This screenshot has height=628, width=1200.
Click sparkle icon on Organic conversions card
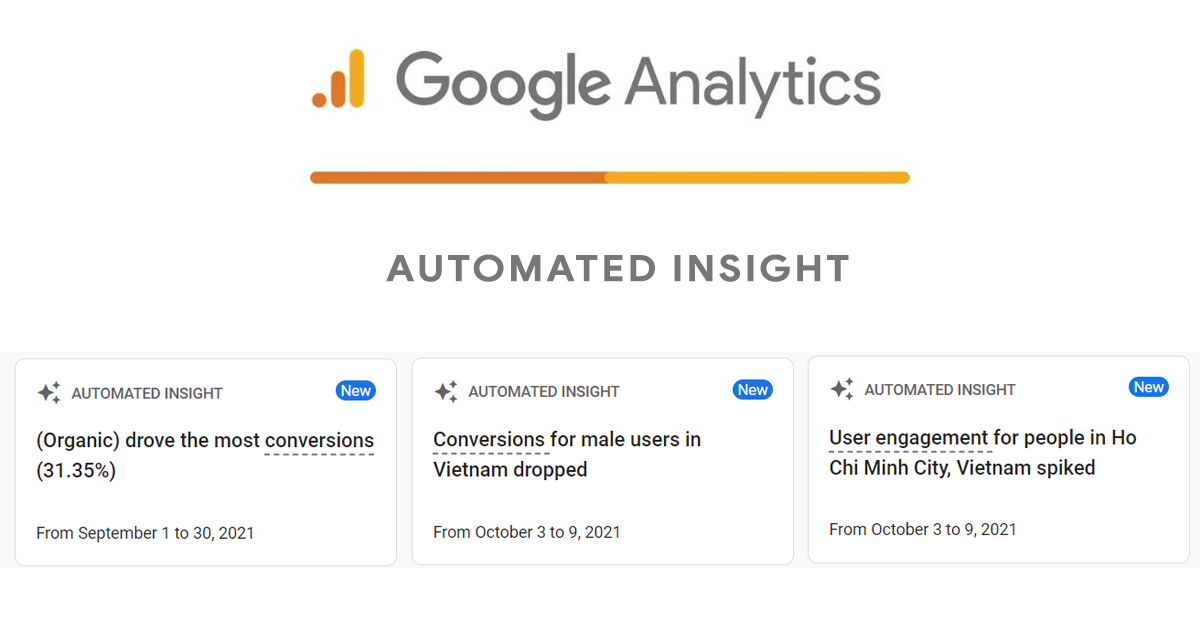(x=49, y=393)
